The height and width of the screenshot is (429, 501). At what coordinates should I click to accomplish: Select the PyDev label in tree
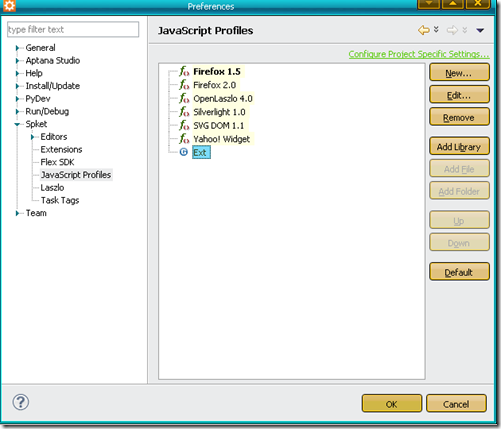(x=38, y=99)
